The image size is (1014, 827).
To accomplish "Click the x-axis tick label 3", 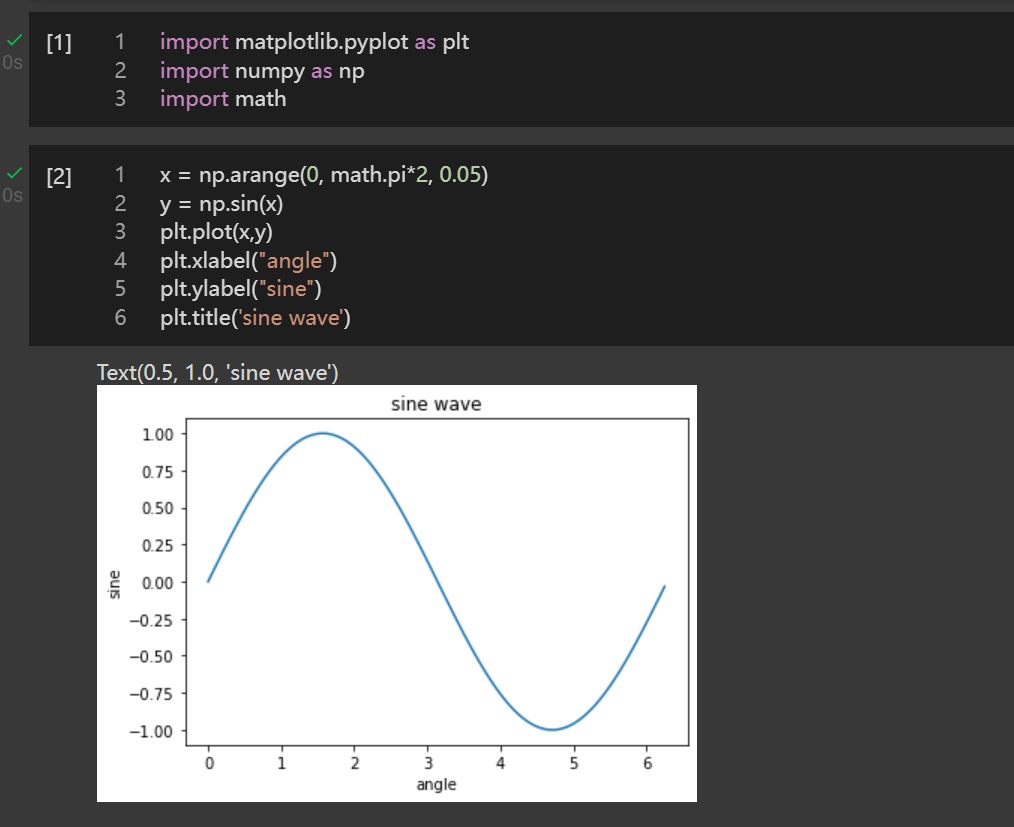I will pyautogui.click(x=428, y=763).
